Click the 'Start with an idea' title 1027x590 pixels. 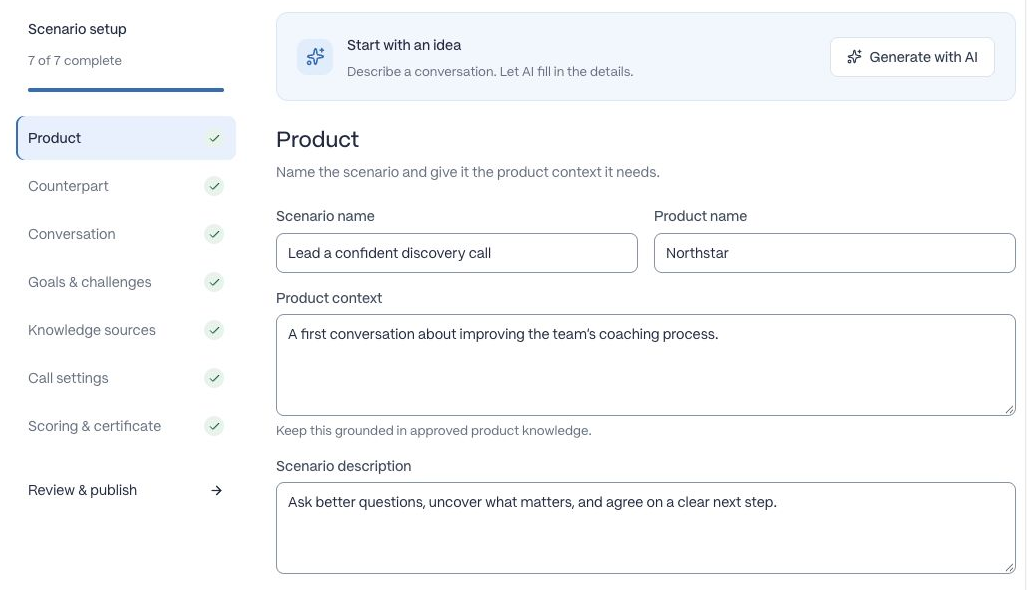click(x=404, y=45)
